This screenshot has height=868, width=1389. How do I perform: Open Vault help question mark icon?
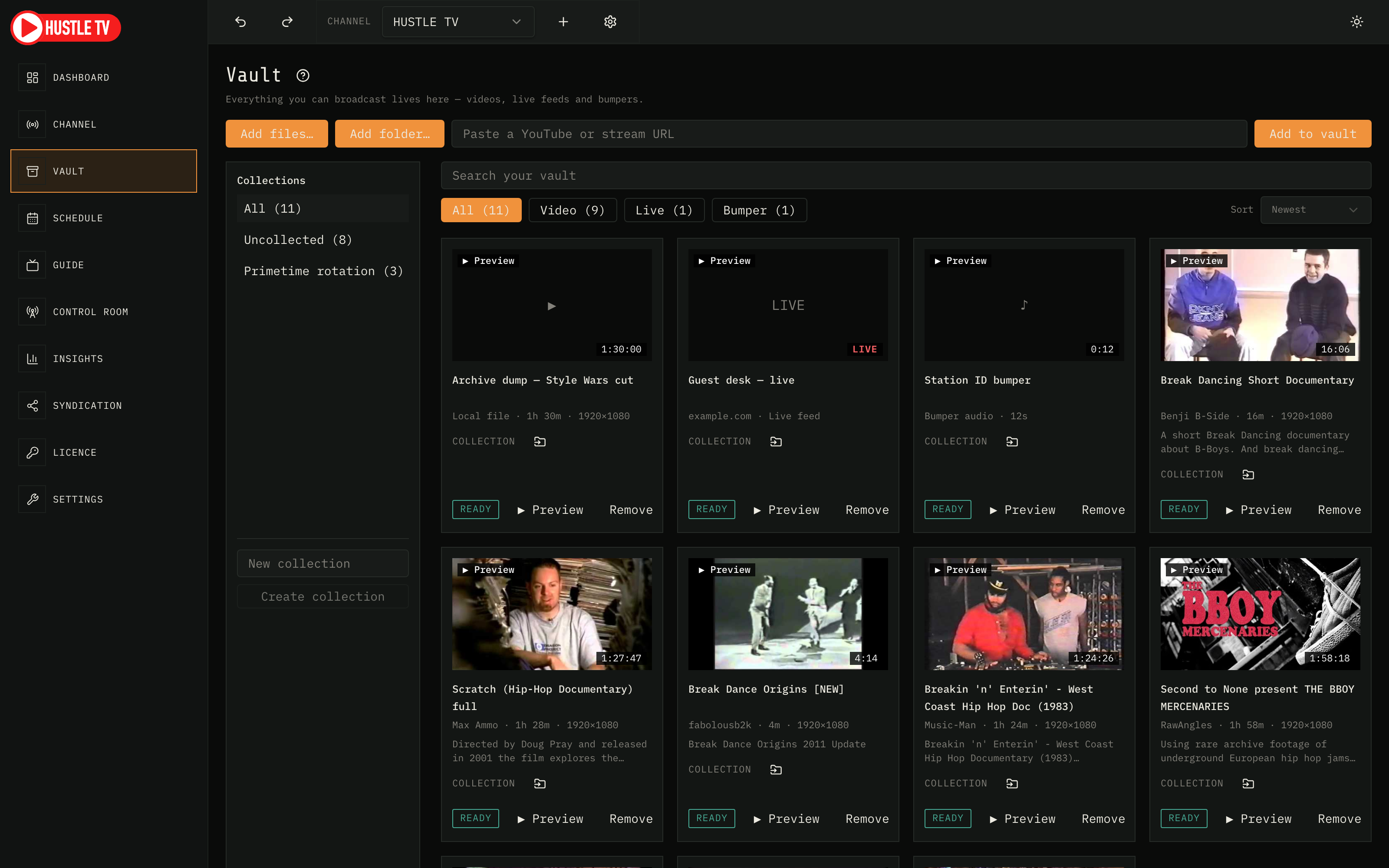tap(303, 75)
